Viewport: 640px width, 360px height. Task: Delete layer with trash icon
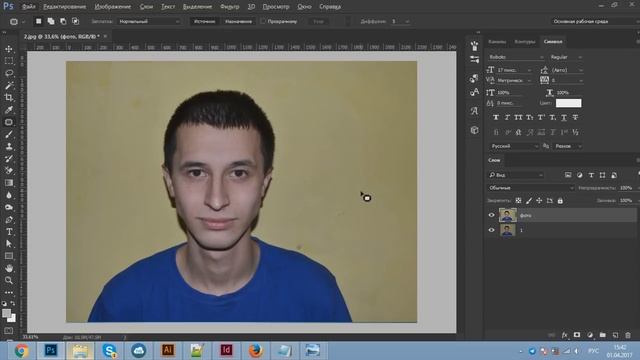(628, 335)
